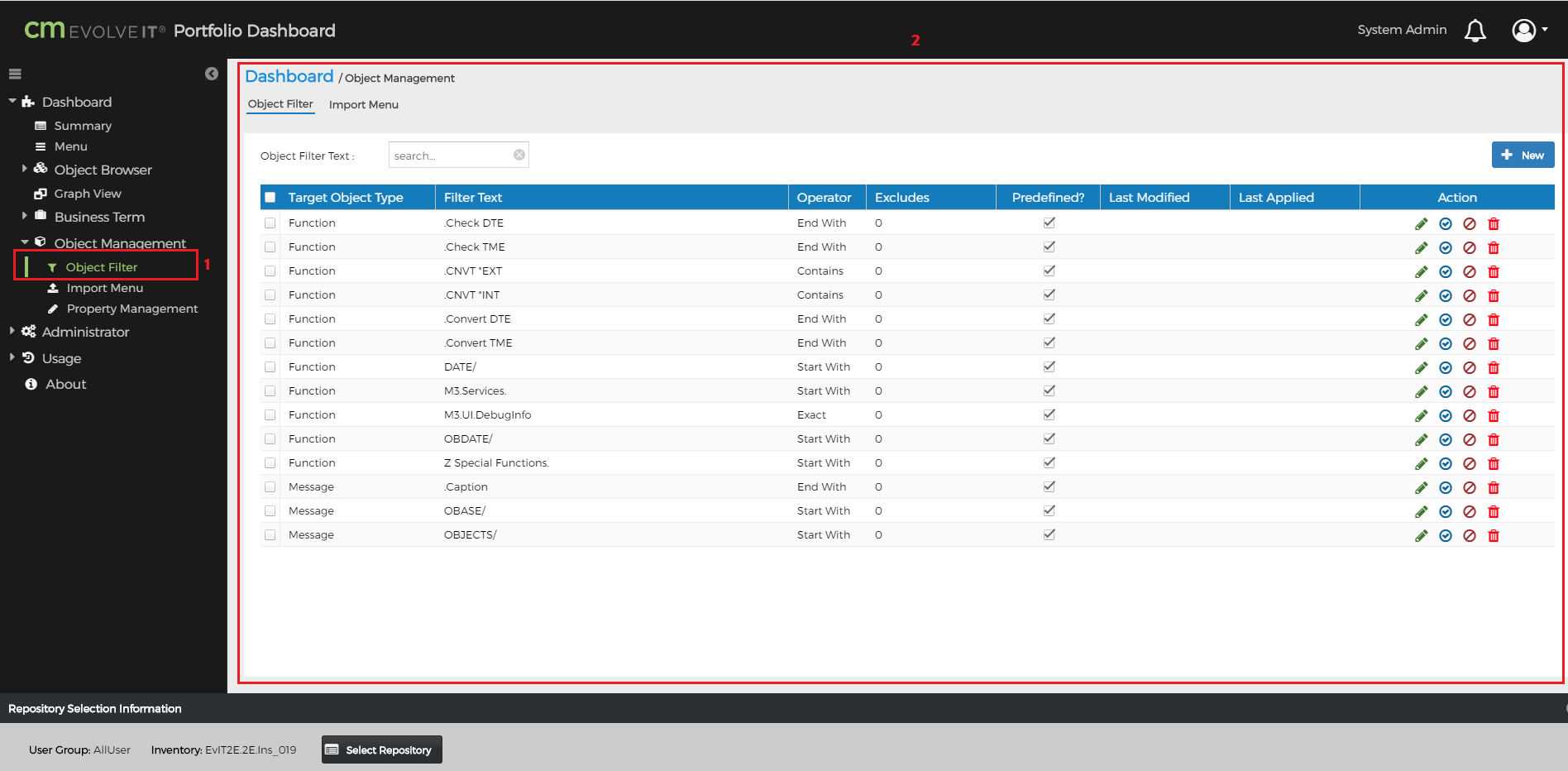Viewport: 1568px width, 771px height.
Task: Toggle the select-all header checkbox
Action: (270, 197)
